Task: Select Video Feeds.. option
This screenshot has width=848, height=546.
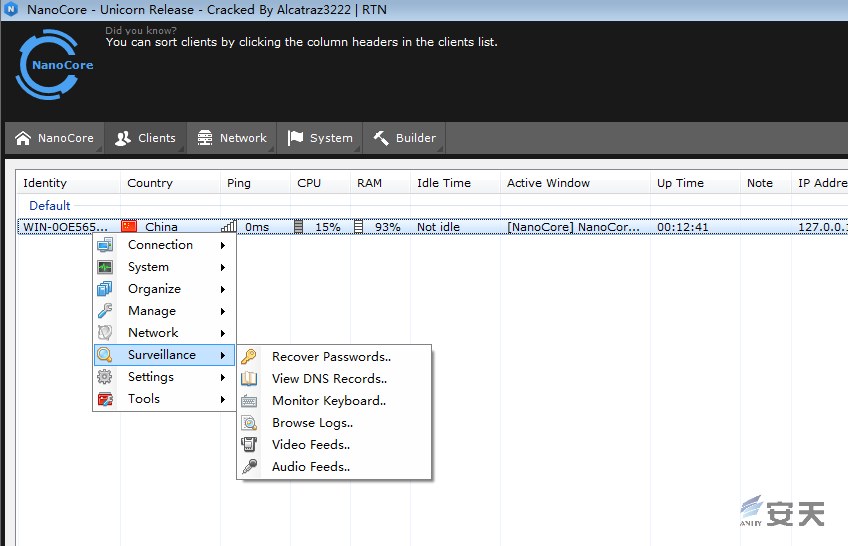Action: [x=334, y=444]
